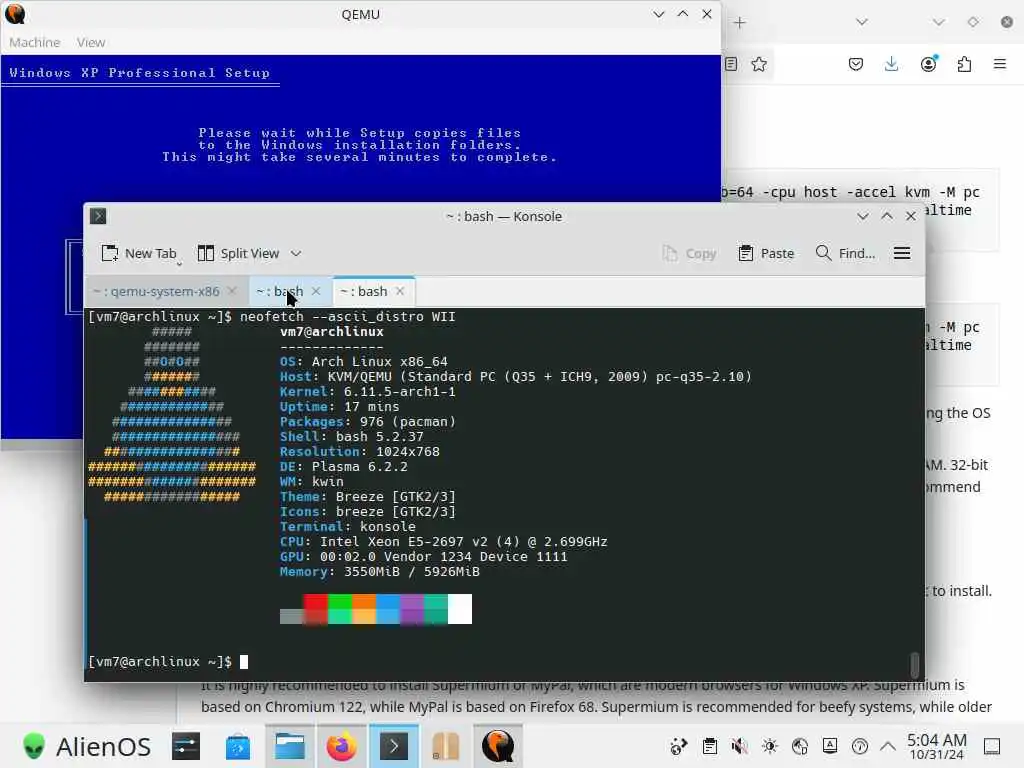Click the white neofetch color block
Image resolution: width=1024 pixels, height=768 pixels.
[460, 609]
